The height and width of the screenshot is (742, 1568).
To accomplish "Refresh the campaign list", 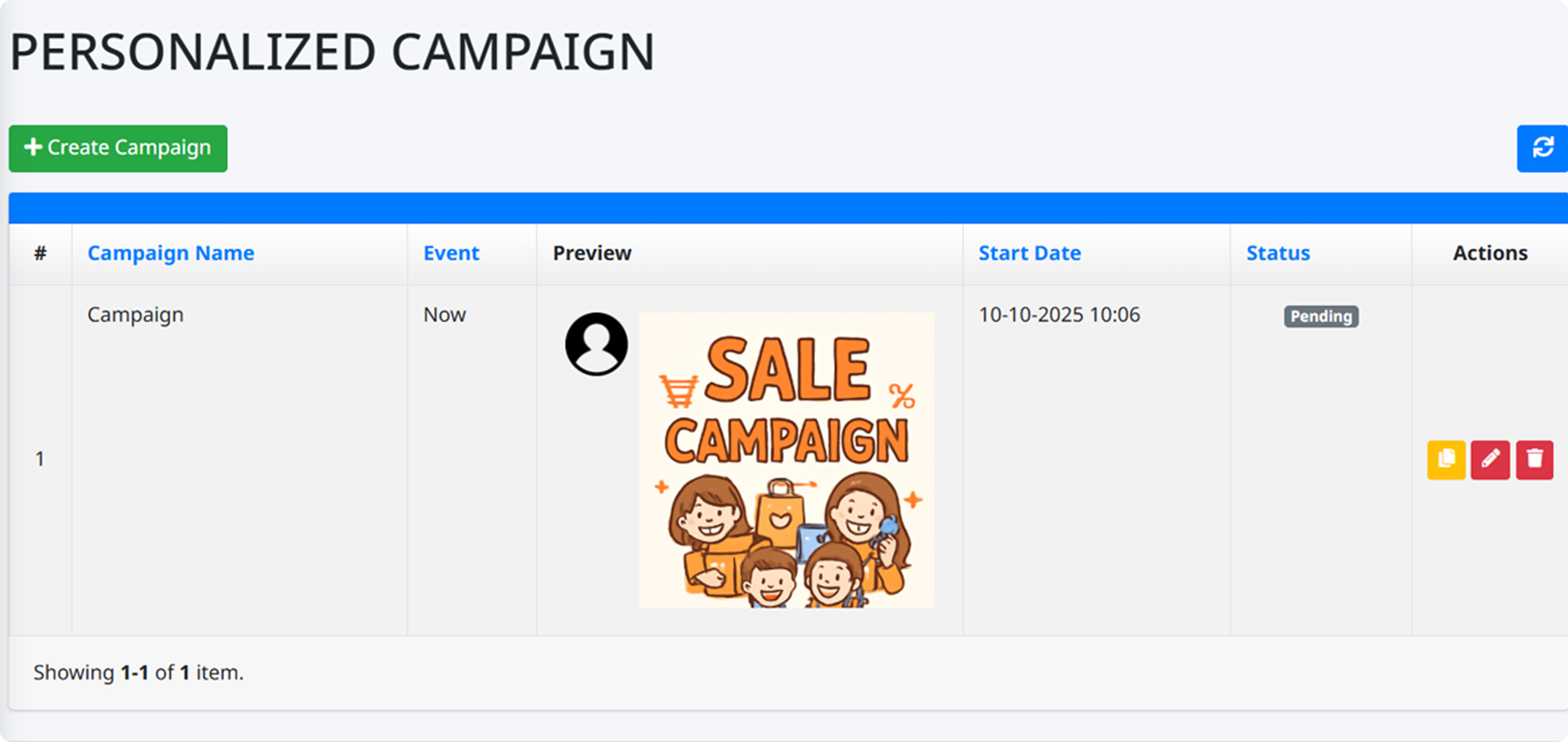I will [1542, 148].
